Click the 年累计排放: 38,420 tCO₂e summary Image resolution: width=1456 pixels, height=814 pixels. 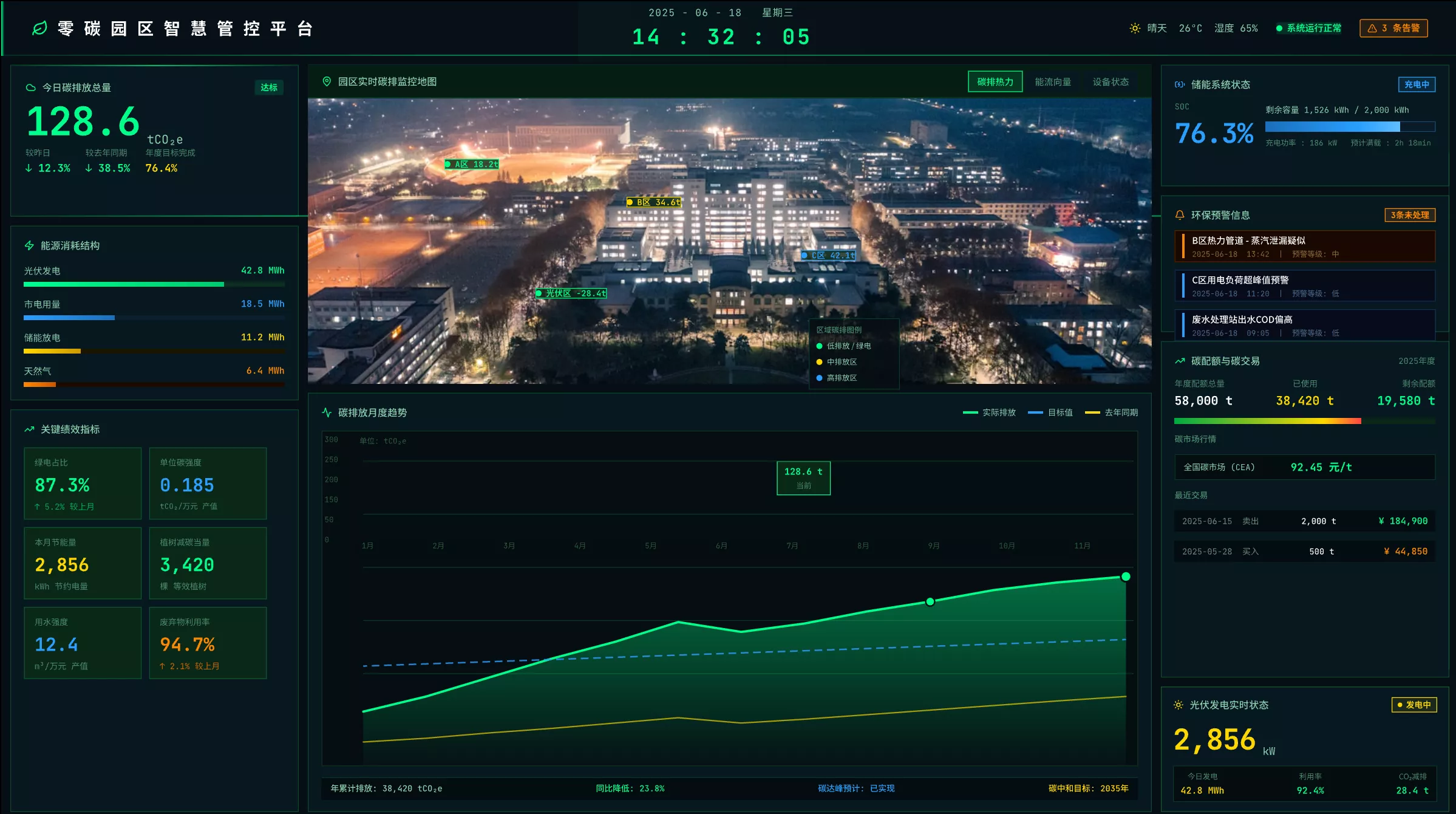pos(386,788)
